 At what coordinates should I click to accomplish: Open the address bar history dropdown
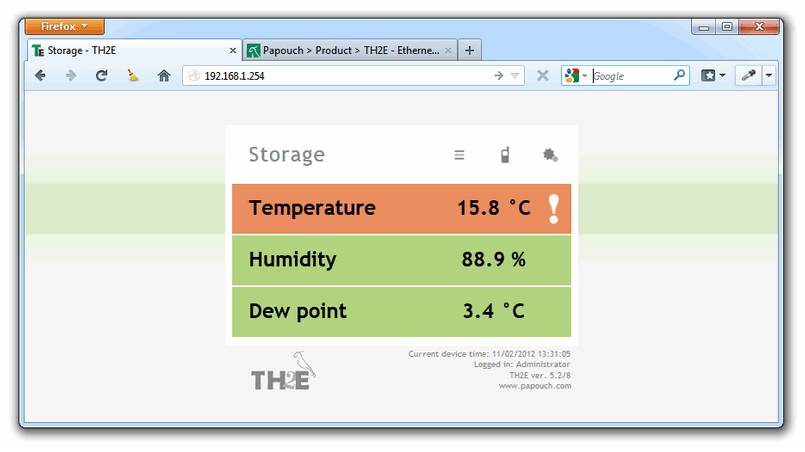coord(515,76)
